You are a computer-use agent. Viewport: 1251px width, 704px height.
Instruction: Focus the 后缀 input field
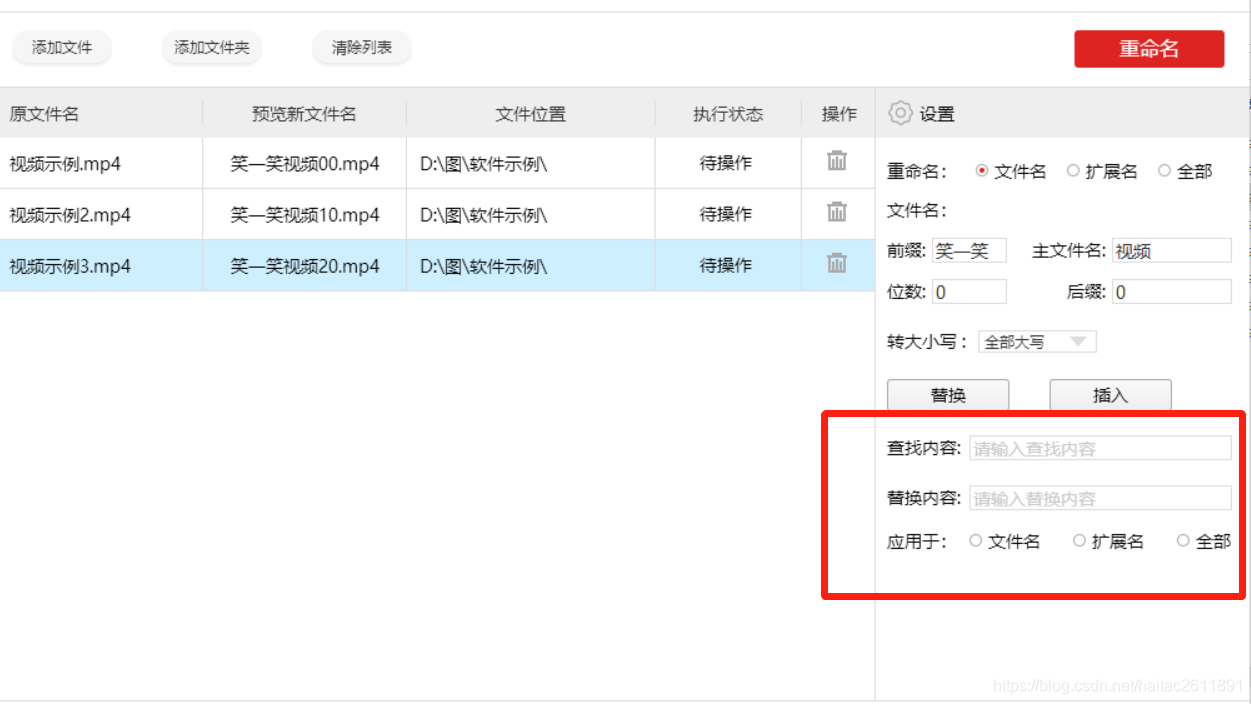tap(1171, 292)
